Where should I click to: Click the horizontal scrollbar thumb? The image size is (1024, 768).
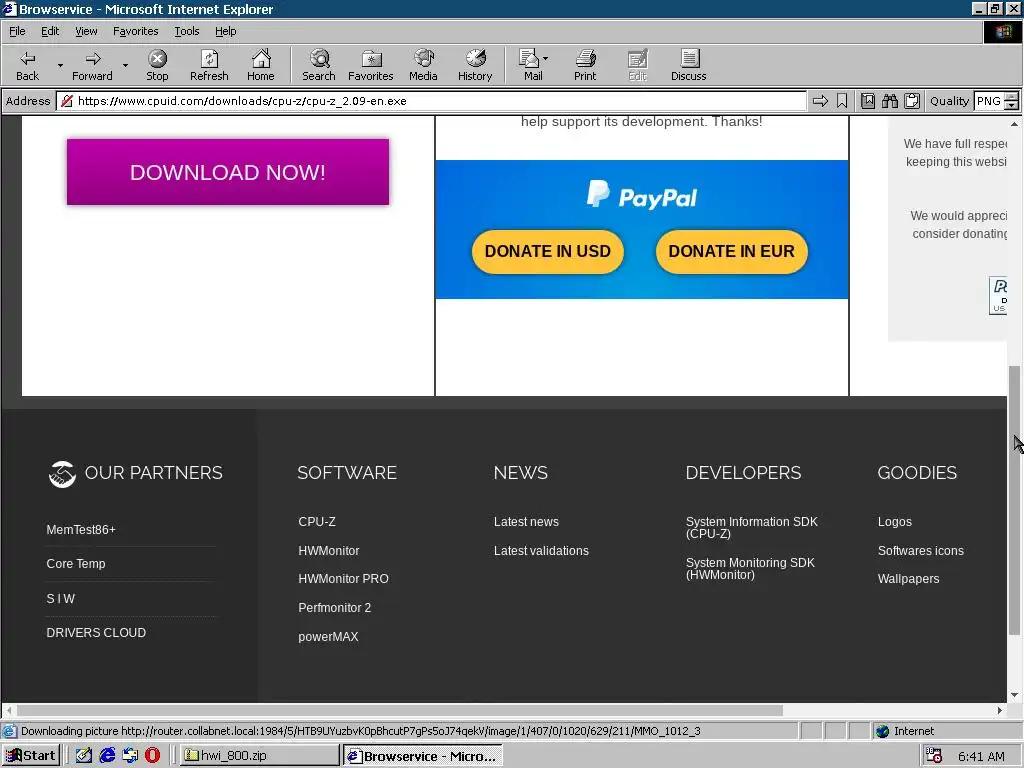tap(400, 710)
